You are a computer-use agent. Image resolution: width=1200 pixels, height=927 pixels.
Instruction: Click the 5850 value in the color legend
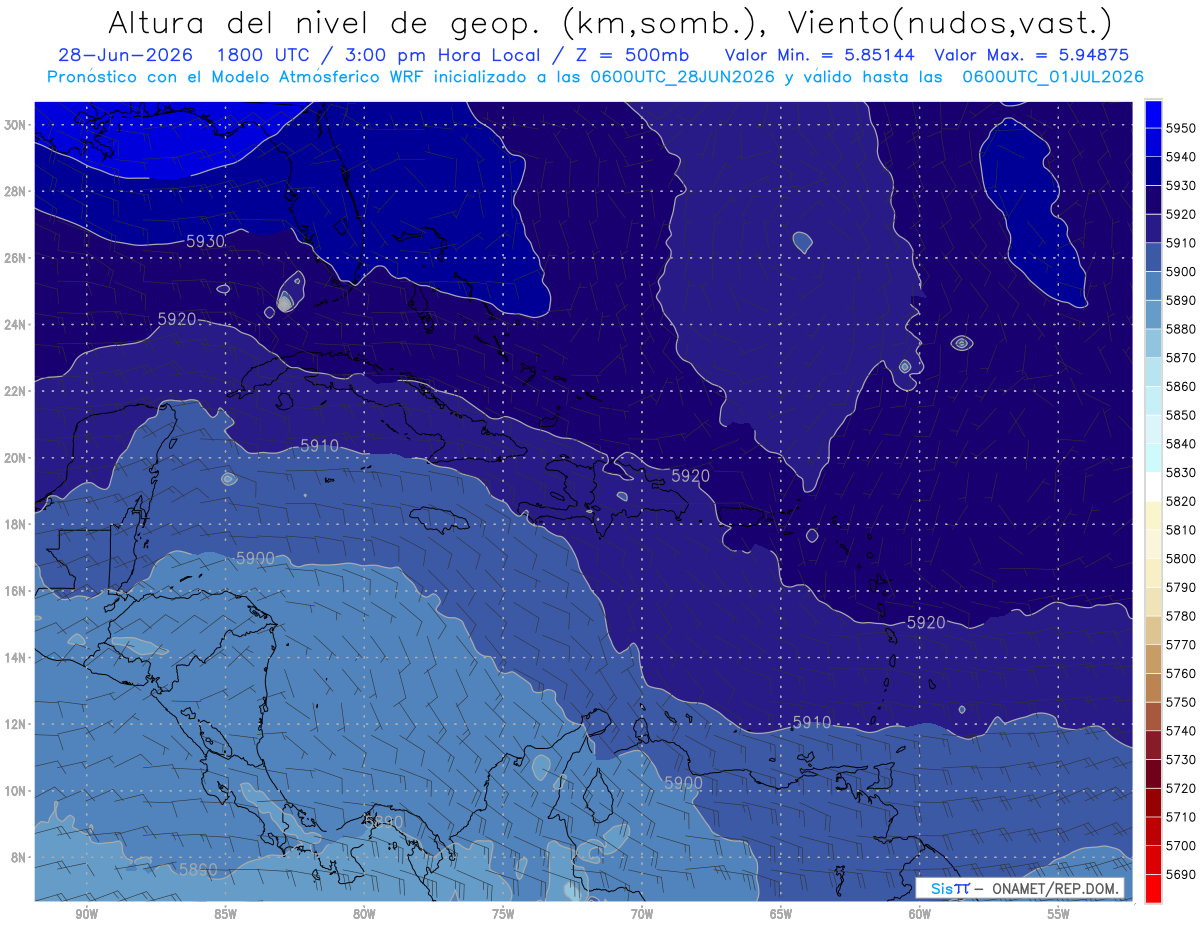1180,415
